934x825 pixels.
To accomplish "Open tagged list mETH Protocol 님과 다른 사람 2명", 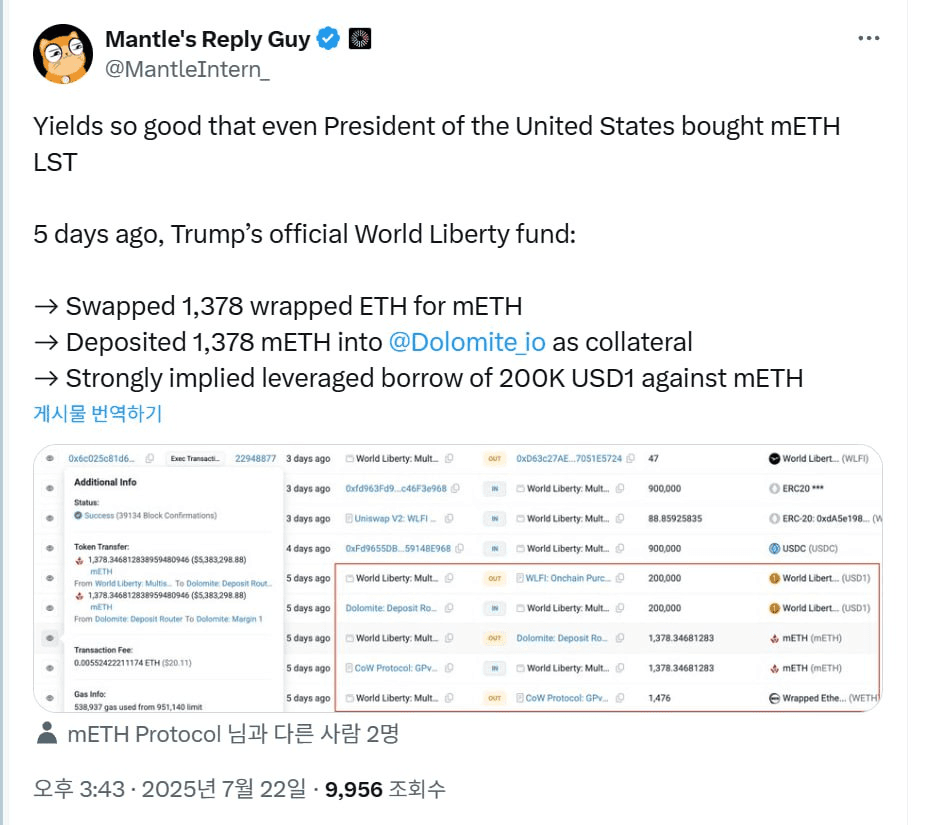I will click(233, 734).
